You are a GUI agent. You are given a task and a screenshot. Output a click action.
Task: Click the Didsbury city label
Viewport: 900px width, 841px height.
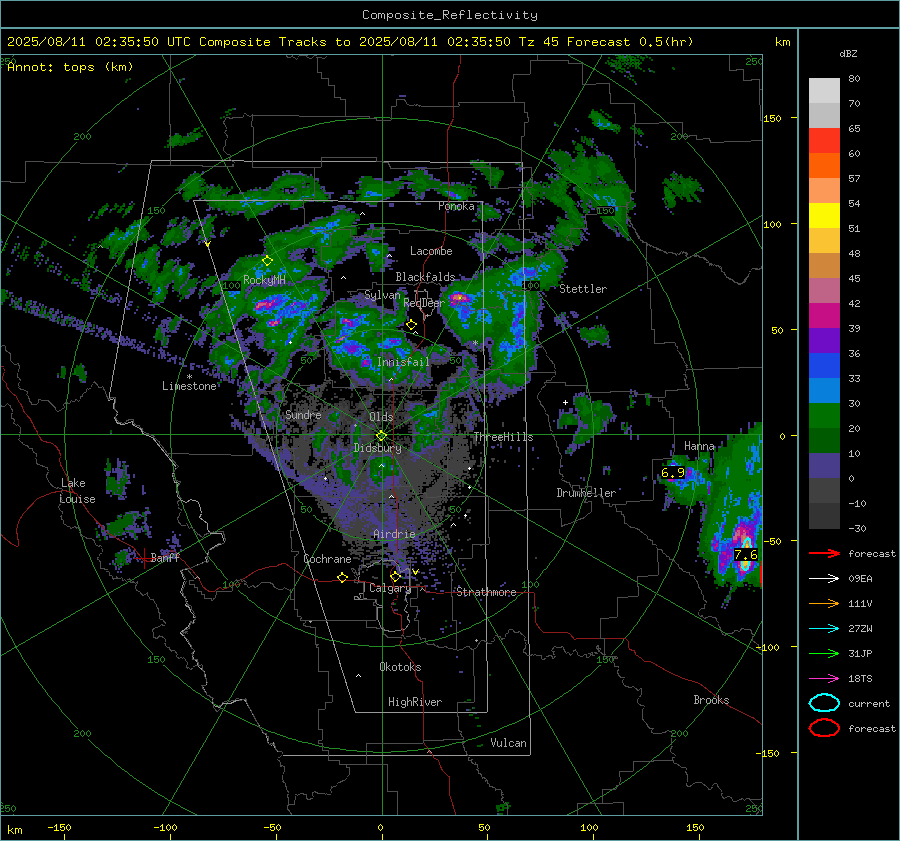pyautogui.click(x=377, y=448)
